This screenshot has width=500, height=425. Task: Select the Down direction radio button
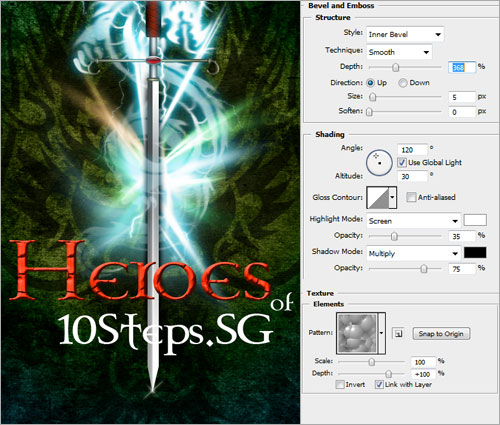click(403, 83)
